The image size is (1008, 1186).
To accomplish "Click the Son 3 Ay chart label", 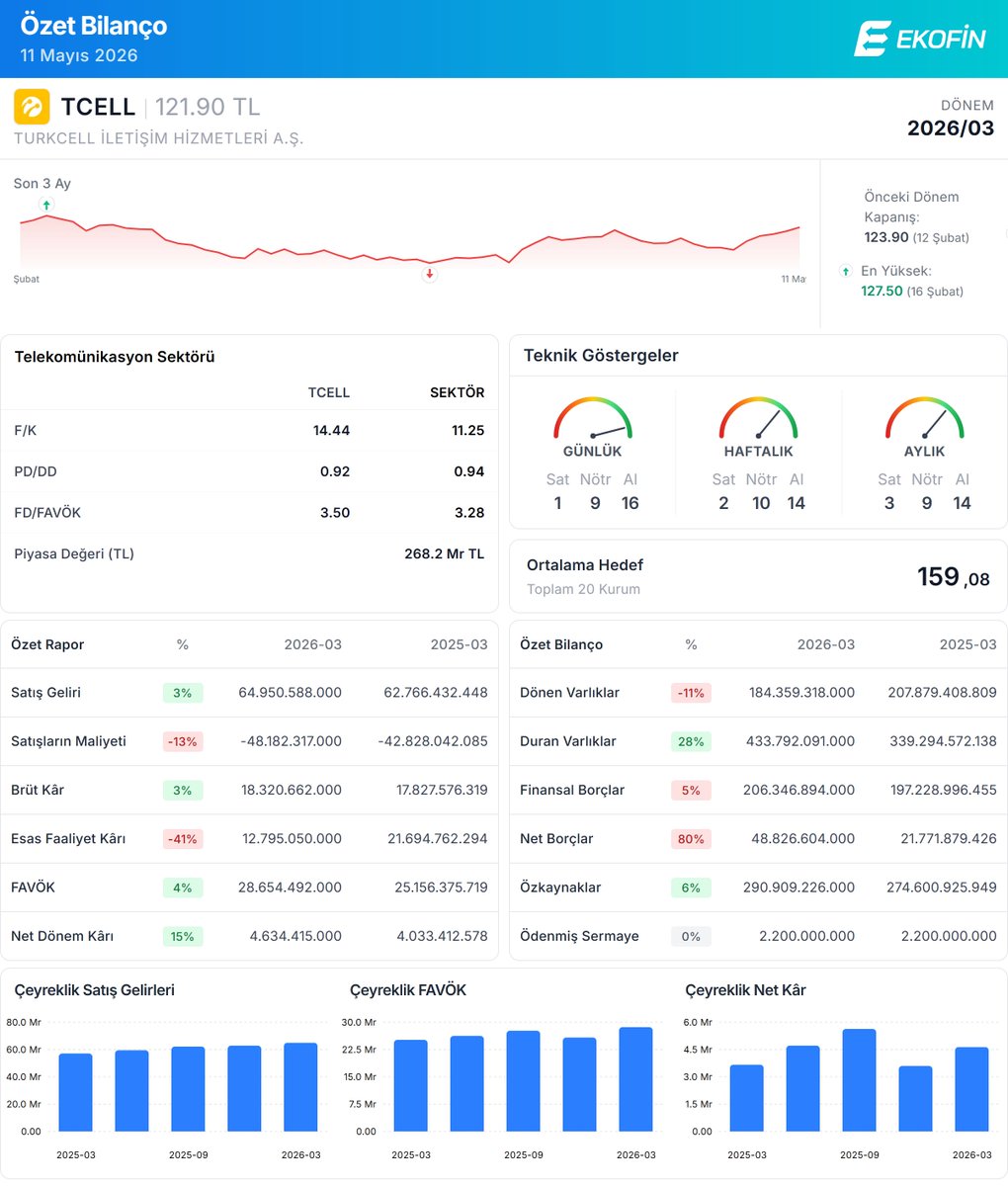I will (x=42, y=184).
